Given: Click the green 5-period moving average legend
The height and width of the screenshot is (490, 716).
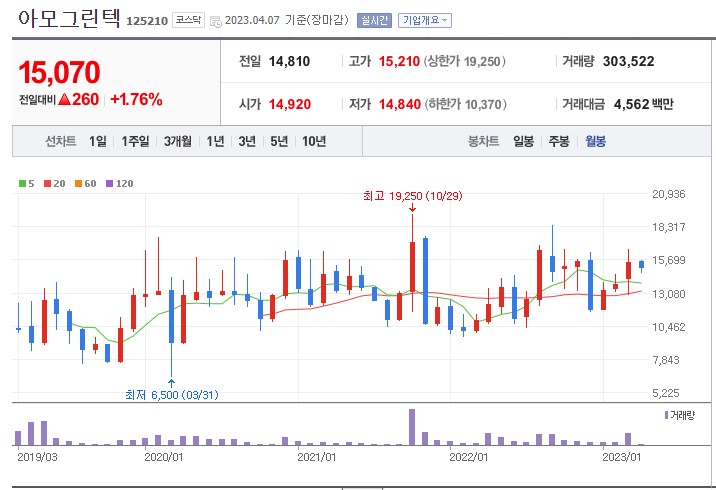Looking at the screenshot, I should [26, 184].
